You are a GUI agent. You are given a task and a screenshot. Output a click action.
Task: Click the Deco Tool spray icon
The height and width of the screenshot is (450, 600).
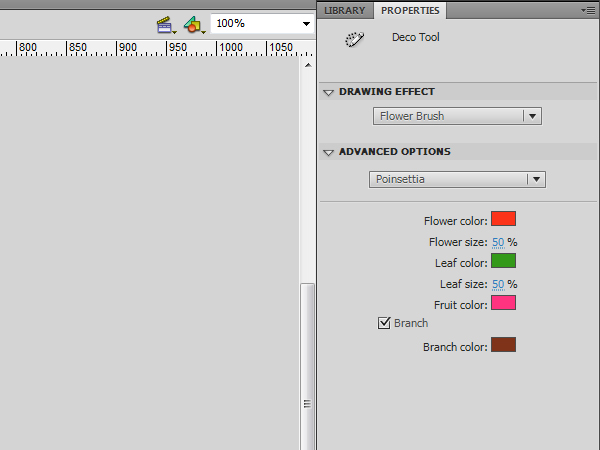pos(354,39)
